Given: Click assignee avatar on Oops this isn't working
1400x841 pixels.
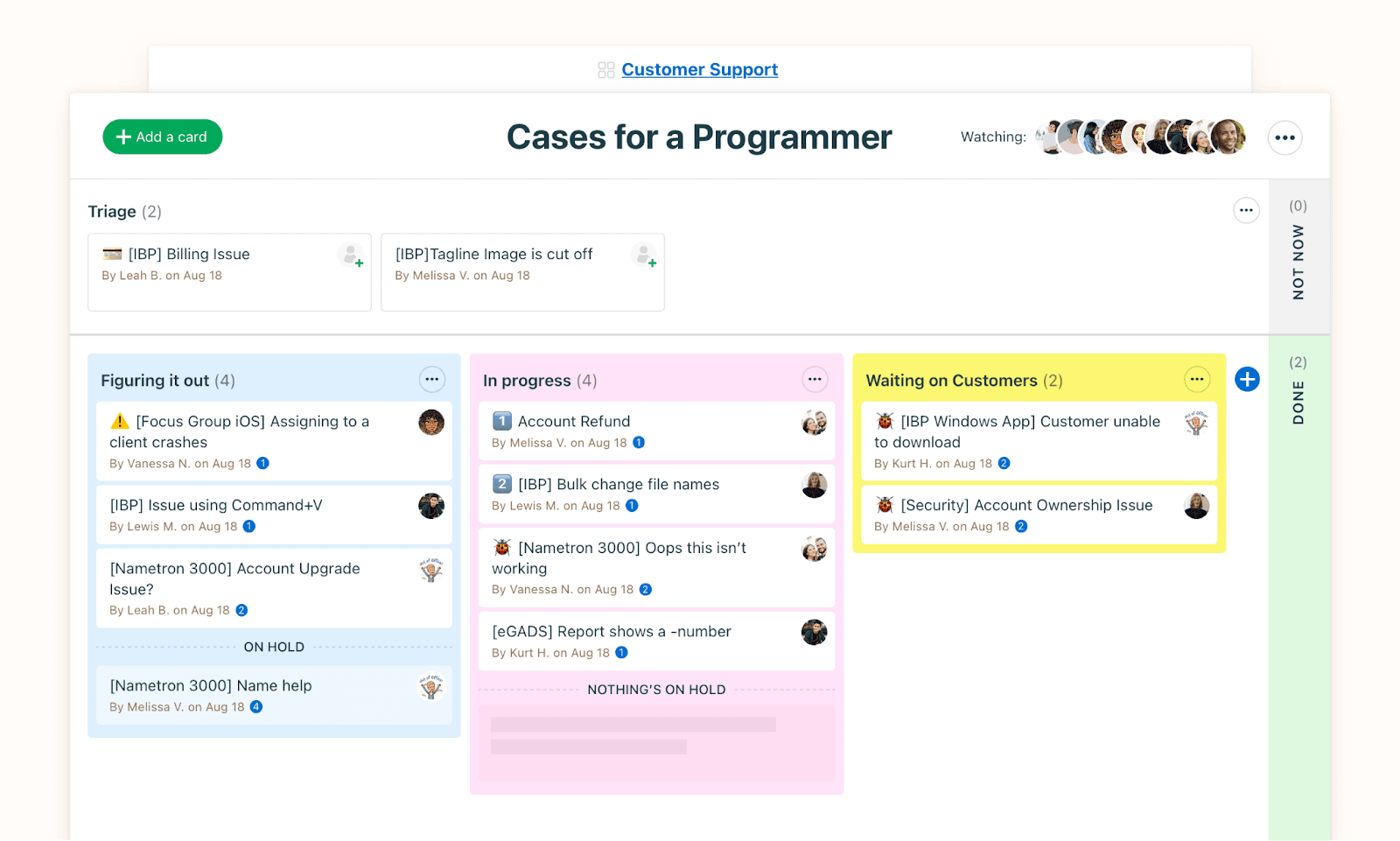Looking at the screenshot, I should [815, 549].
